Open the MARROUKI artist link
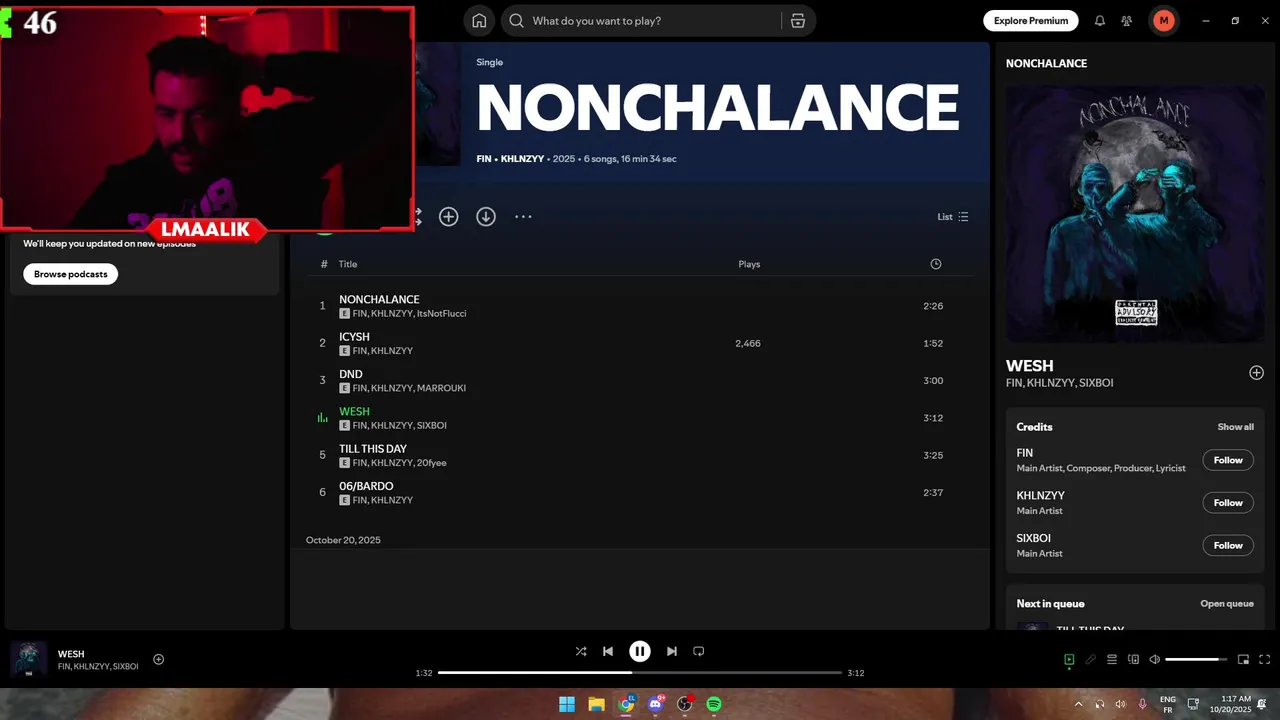Image resolution: width=1280 pixels, height=720 pixels. tap(442, 388)
